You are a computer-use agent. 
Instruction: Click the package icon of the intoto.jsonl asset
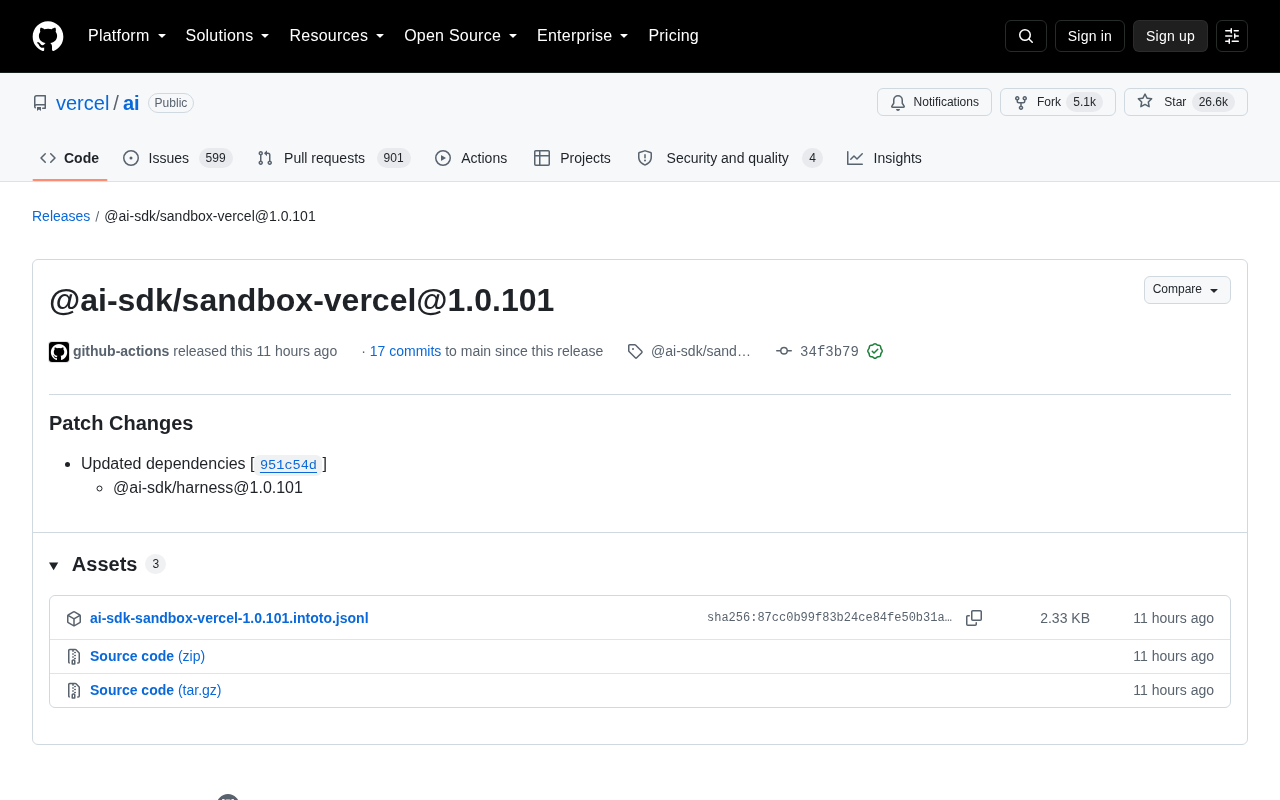tap(74, 619)
